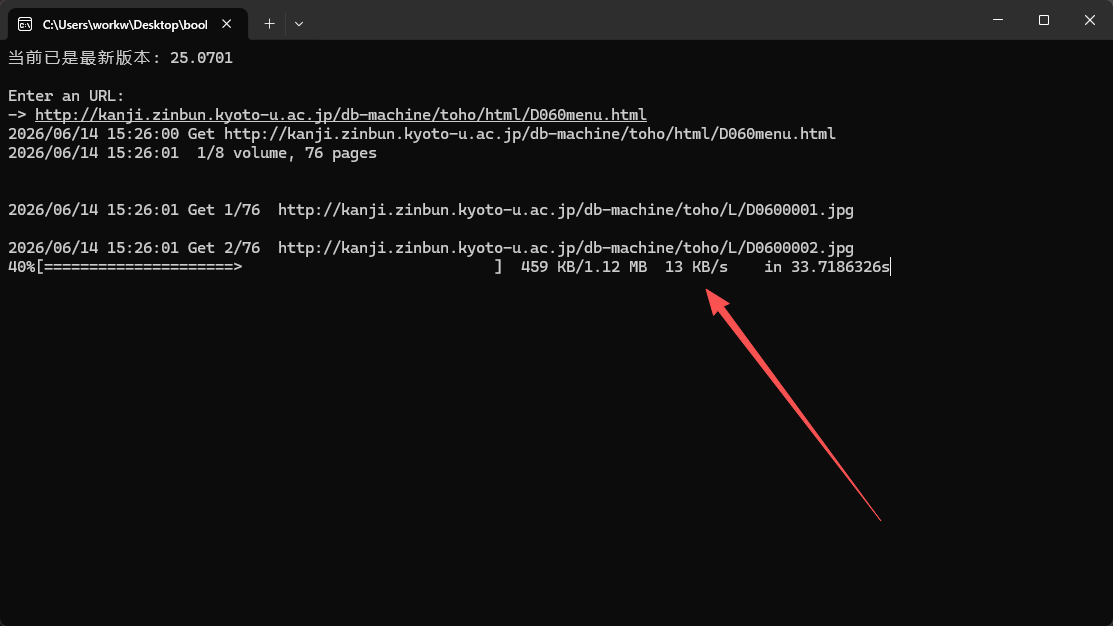
Task: Click the terminal icon on the tab
Action: [25, 24]
